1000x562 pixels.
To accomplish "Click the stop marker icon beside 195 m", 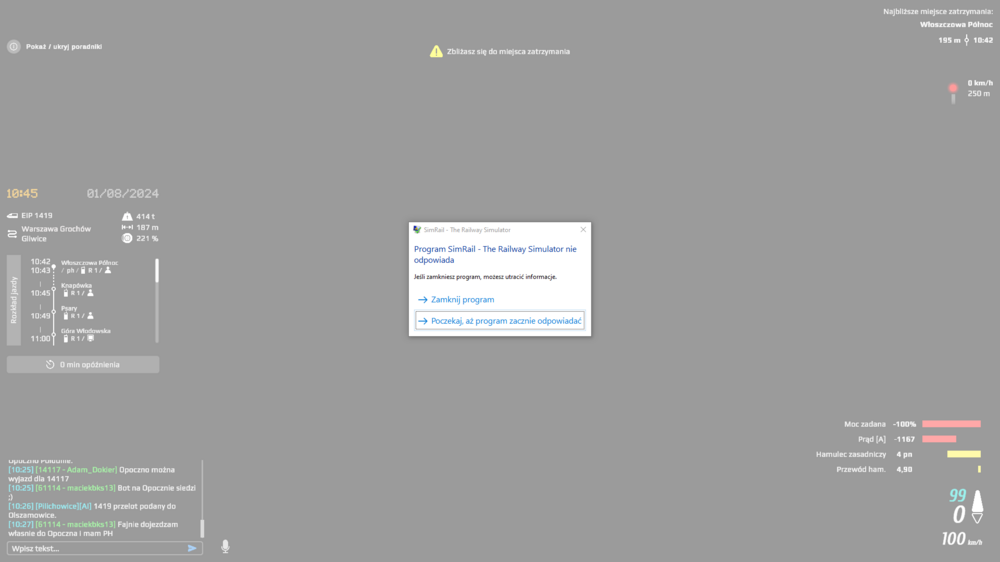I will (x=966, y=40).
